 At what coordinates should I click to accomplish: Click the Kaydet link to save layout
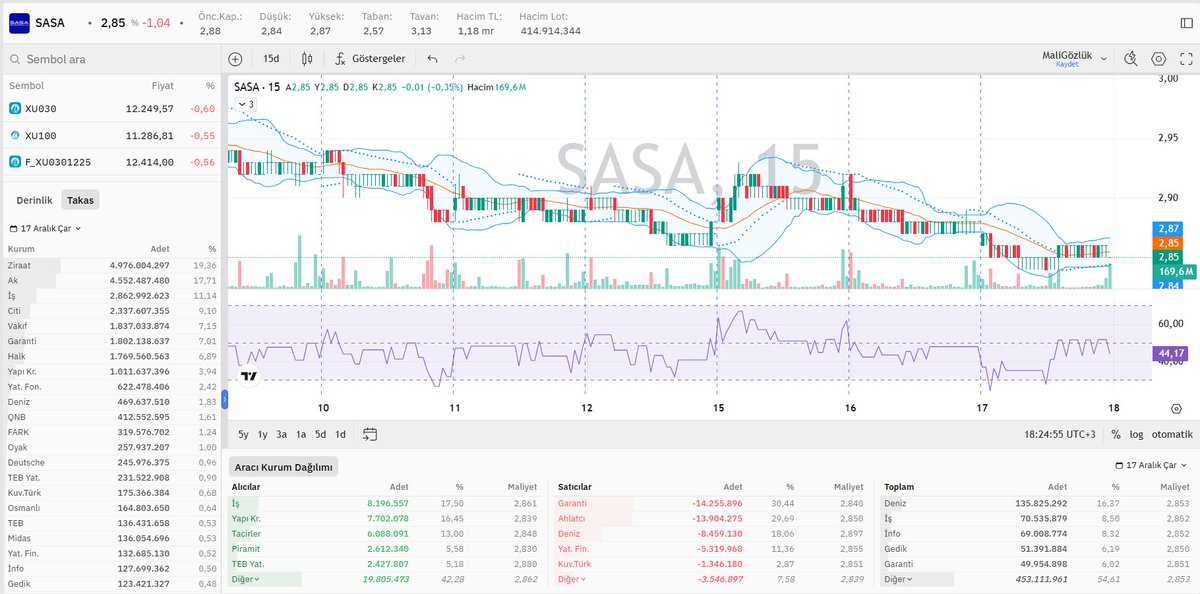(1068, 66)
